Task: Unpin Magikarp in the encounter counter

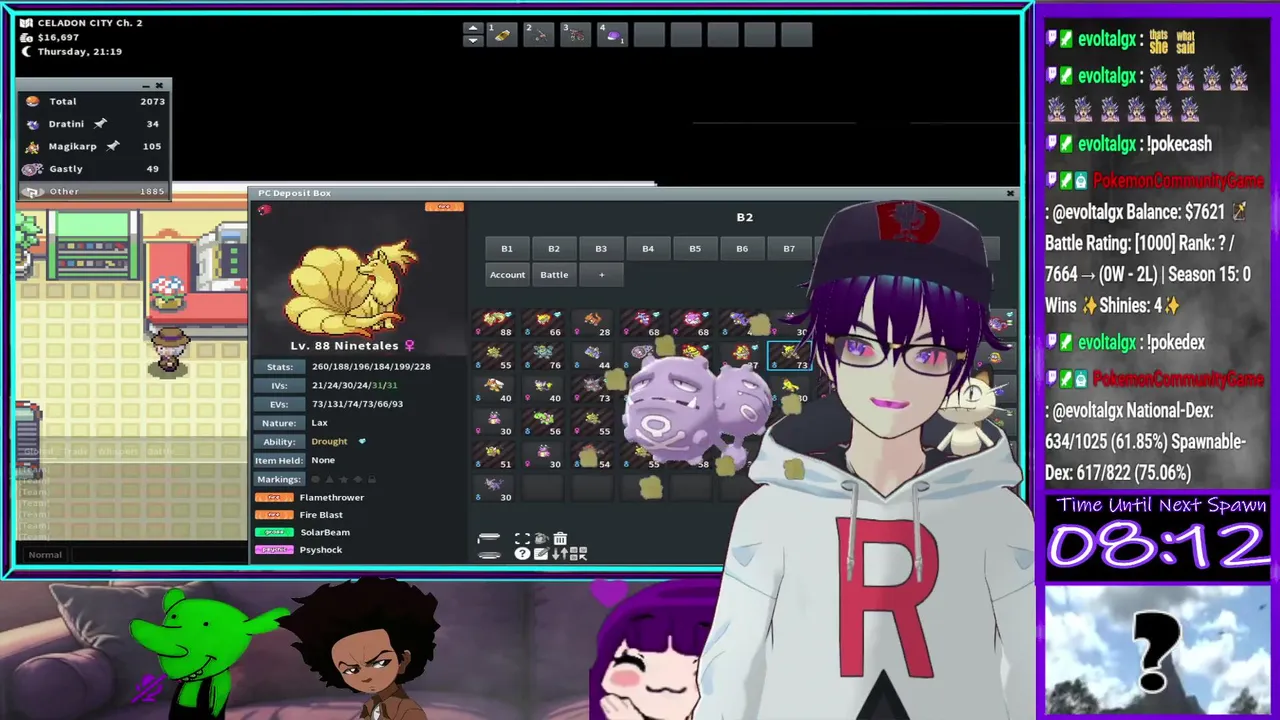Action: (113, 146)
